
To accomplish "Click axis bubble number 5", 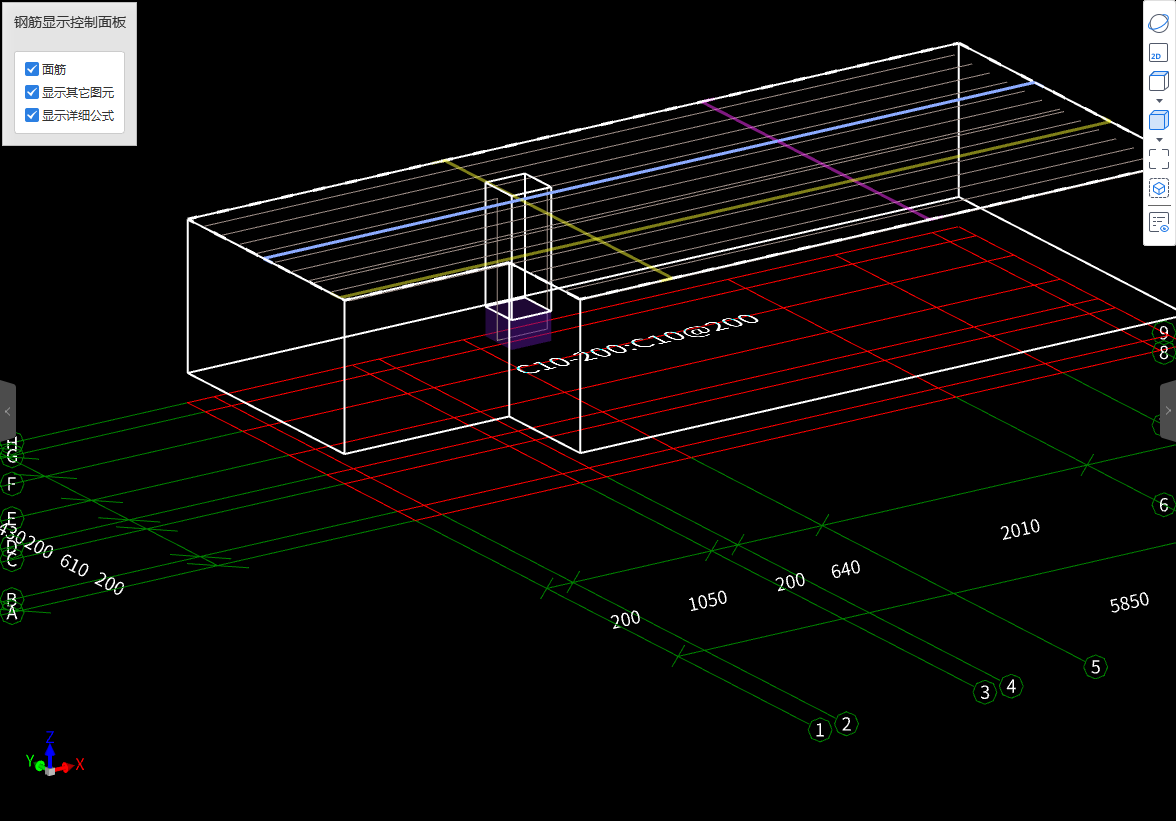I will click(x=1096, y=667).
